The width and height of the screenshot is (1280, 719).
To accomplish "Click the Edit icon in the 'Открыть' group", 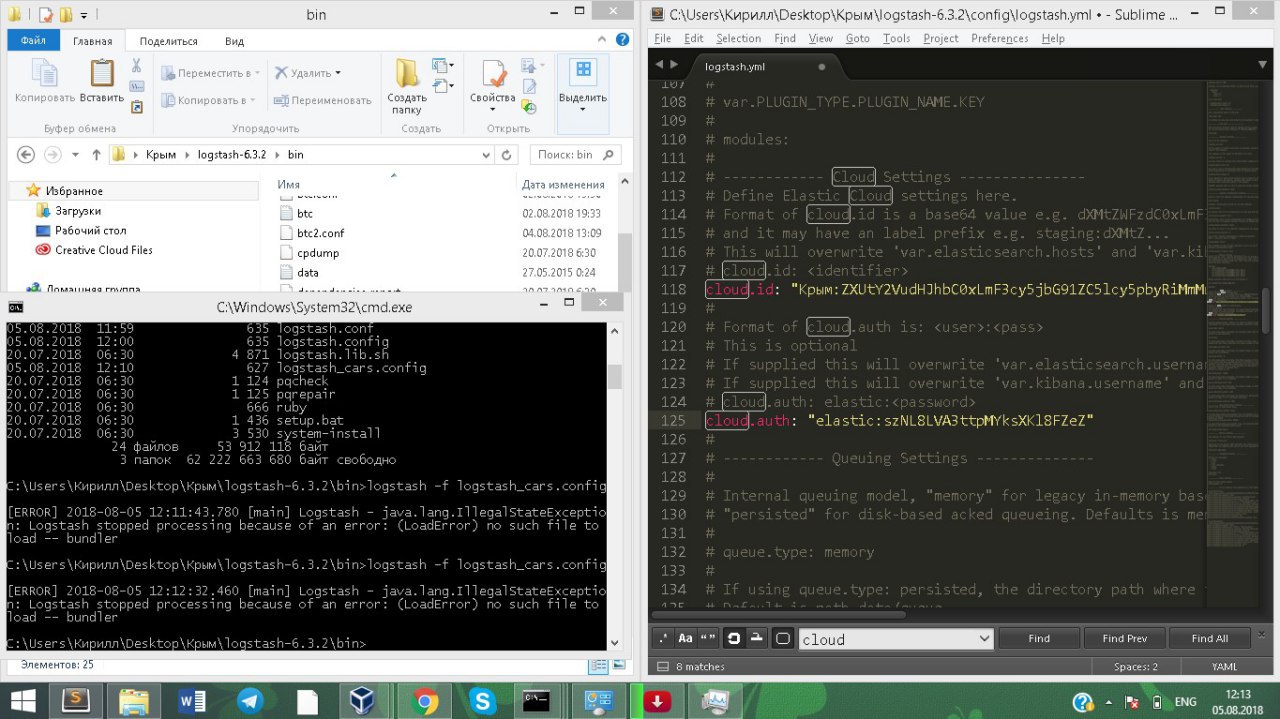I will click(x=527, y=86).
